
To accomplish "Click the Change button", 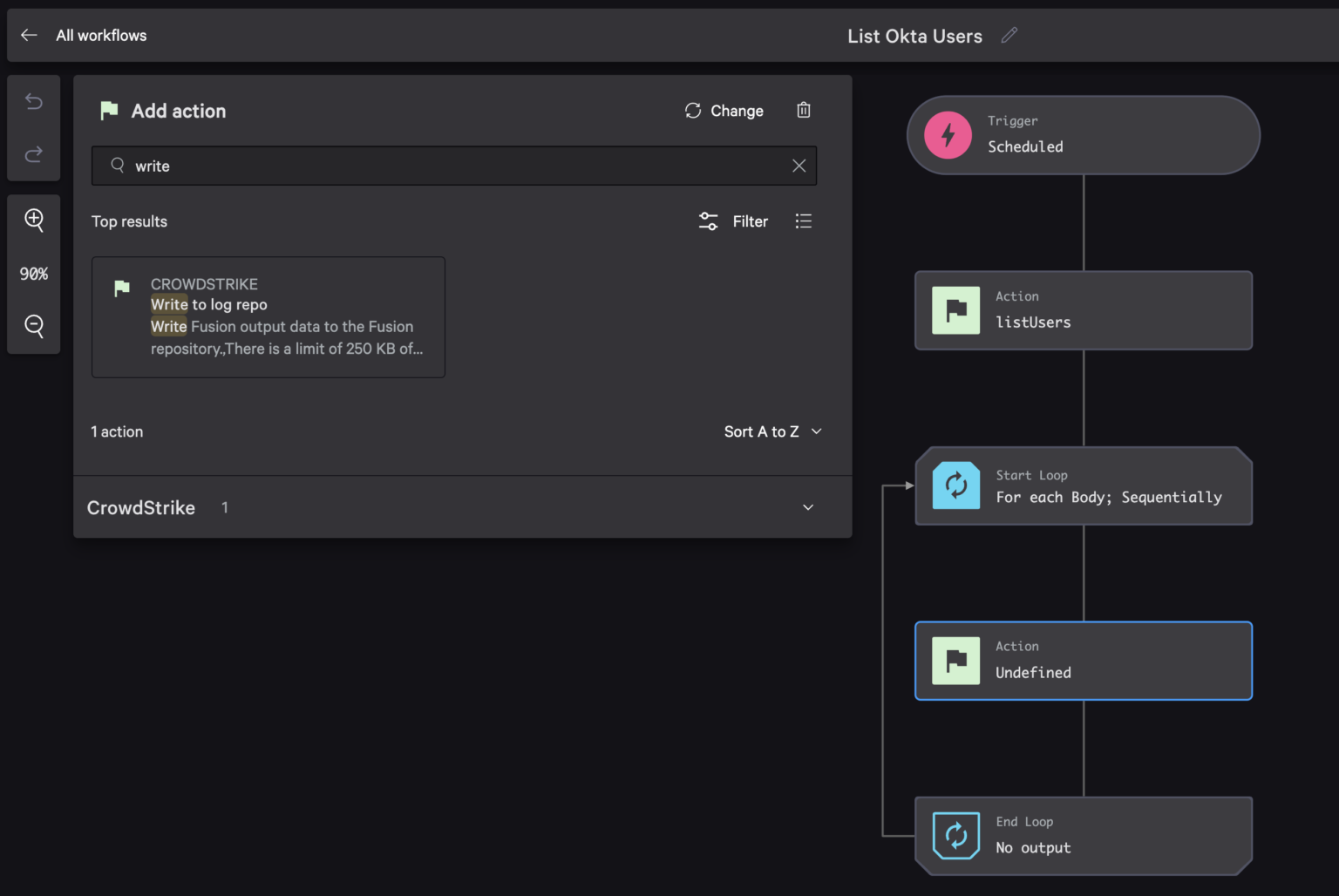I will 737,110.
